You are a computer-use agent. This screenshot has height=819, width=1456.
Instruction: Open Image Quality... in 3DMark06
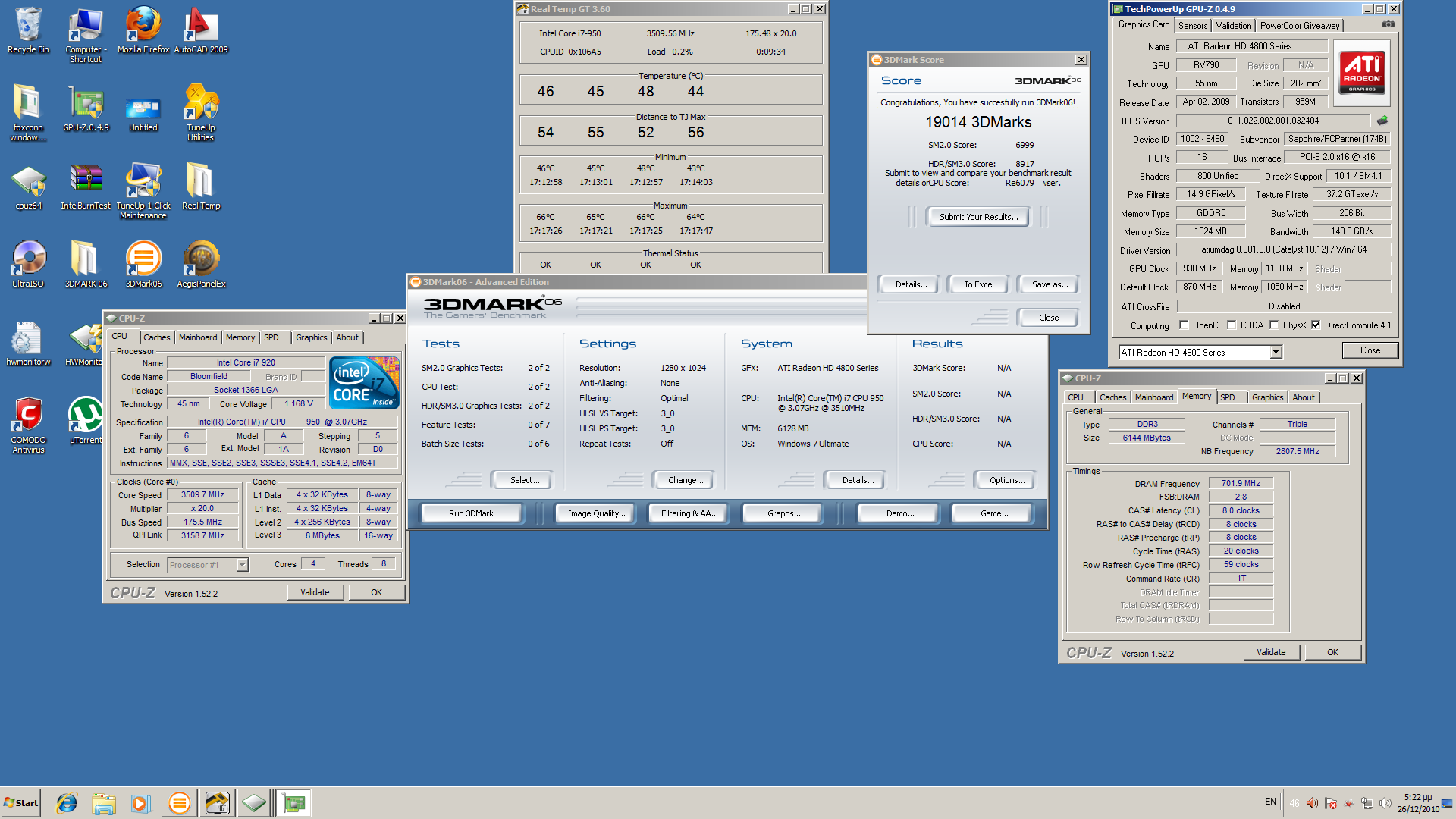point(596,513)
